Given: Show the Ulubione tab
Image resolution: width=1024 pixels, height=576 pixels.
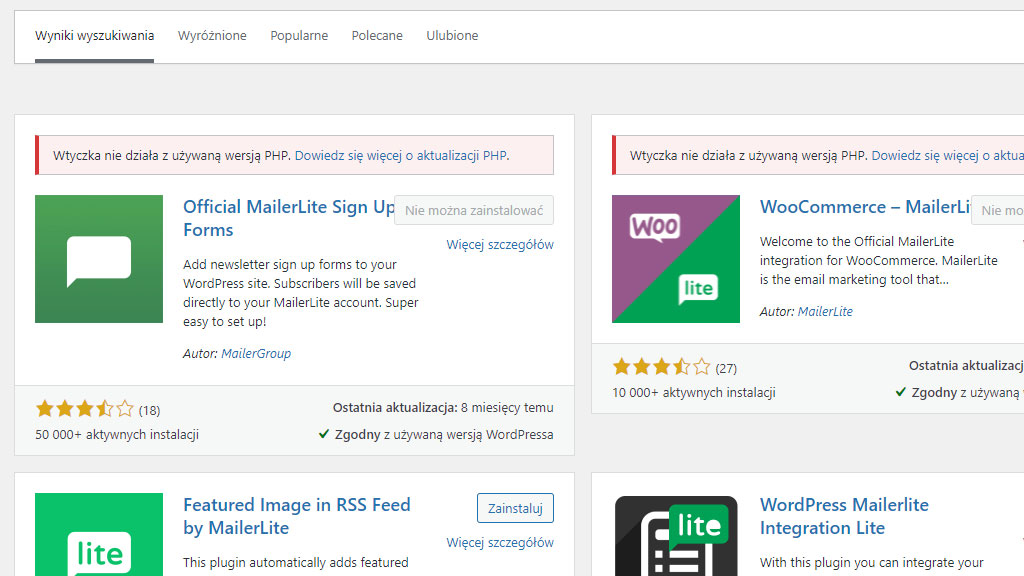Looking at the screenshot, I should 452,36.
